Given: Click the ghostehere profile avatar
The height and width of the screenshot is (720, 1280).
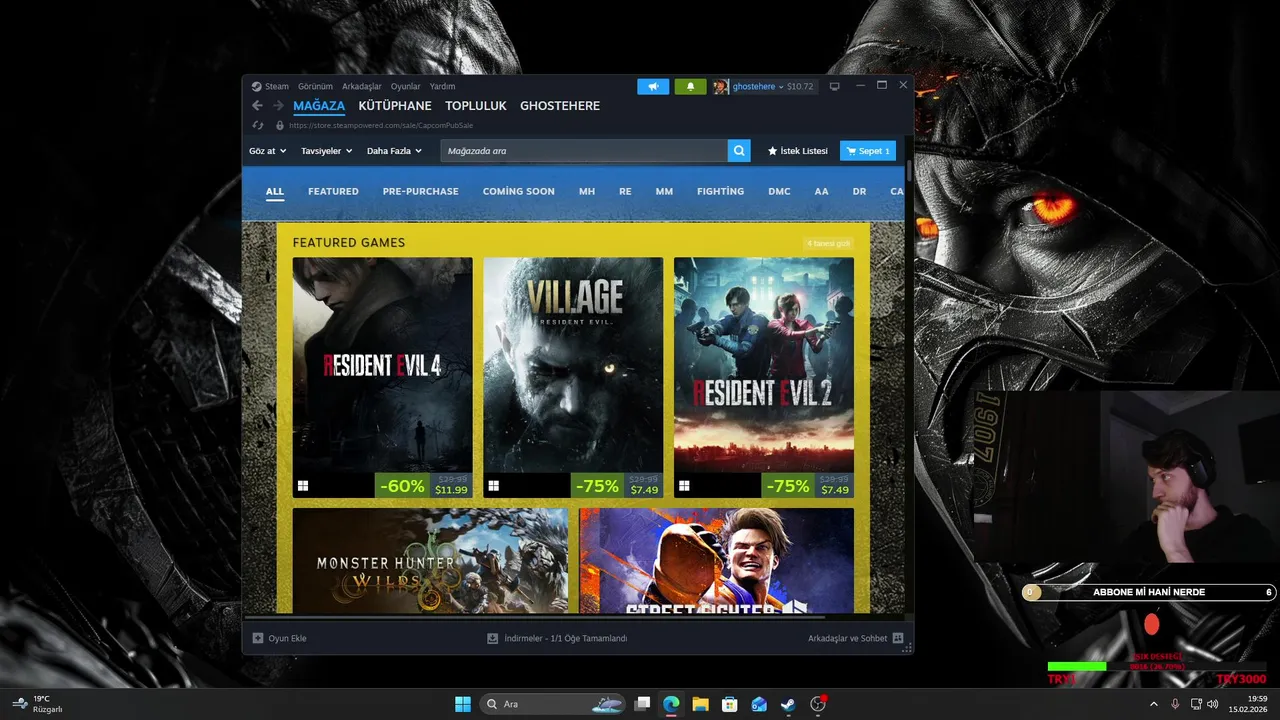Looking at the screenshot, I should [720, 87].
